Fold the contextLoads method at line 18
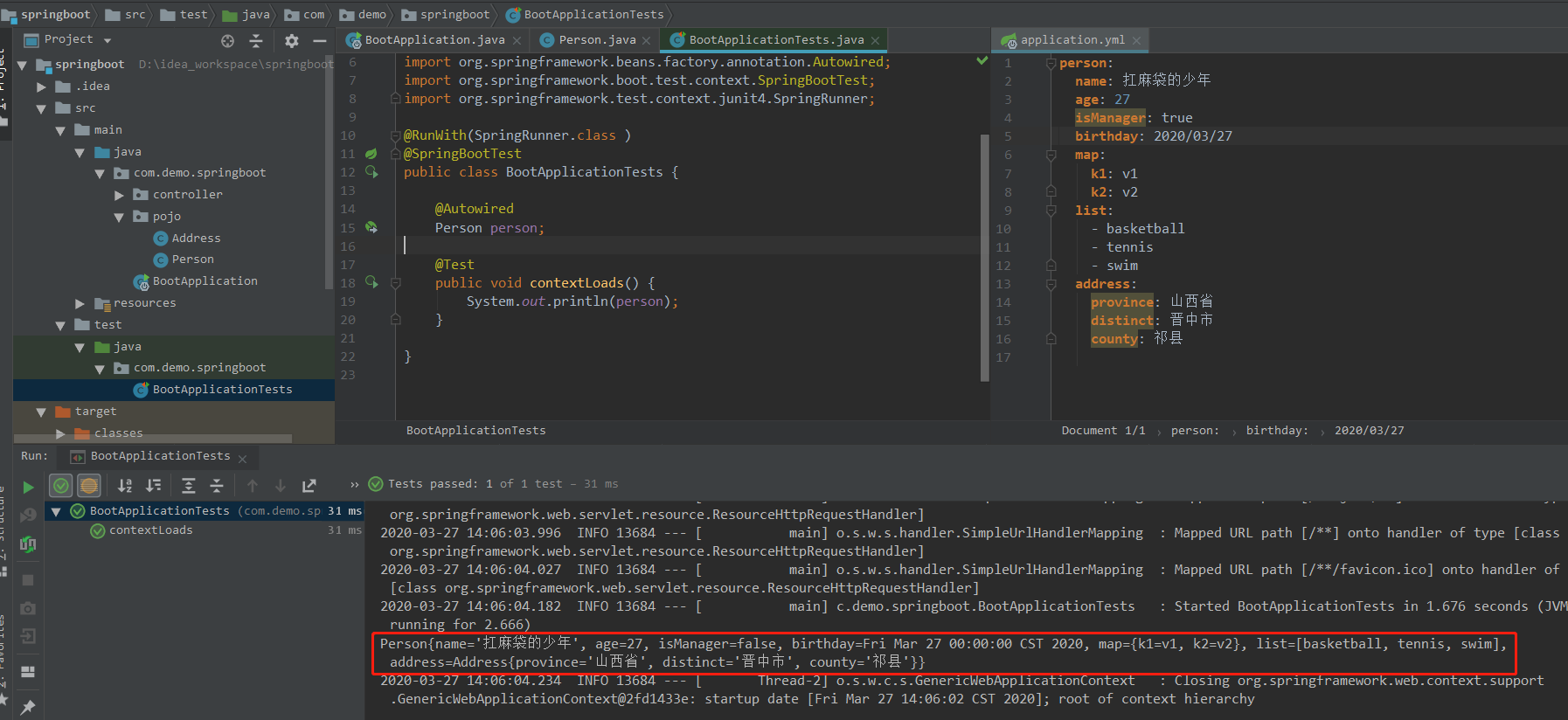The height and width of the screenshot is (720, 1568). tap(395, 283)
